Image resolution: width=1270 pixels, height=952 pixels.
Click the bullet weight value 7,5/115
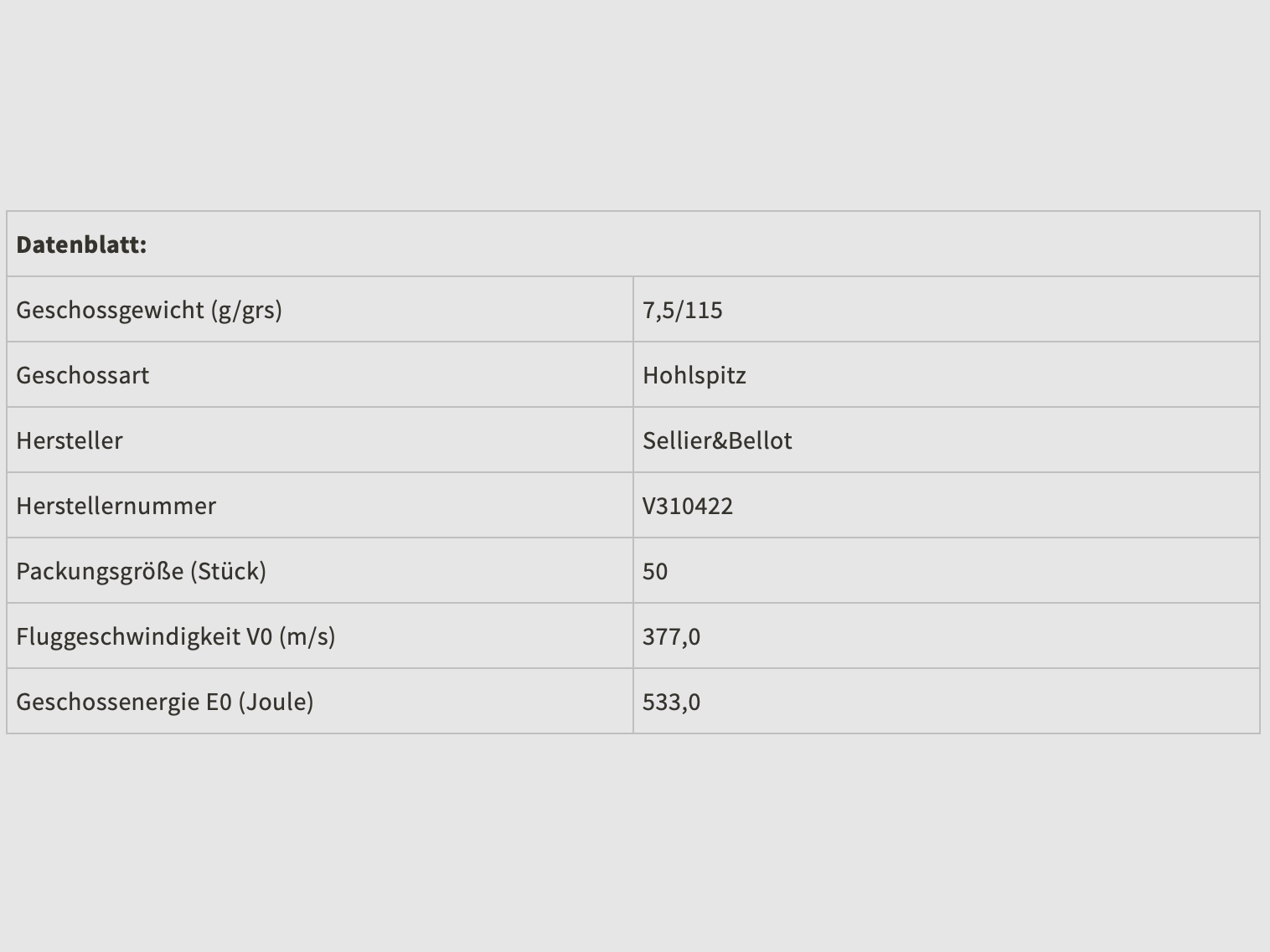[682, 310]
